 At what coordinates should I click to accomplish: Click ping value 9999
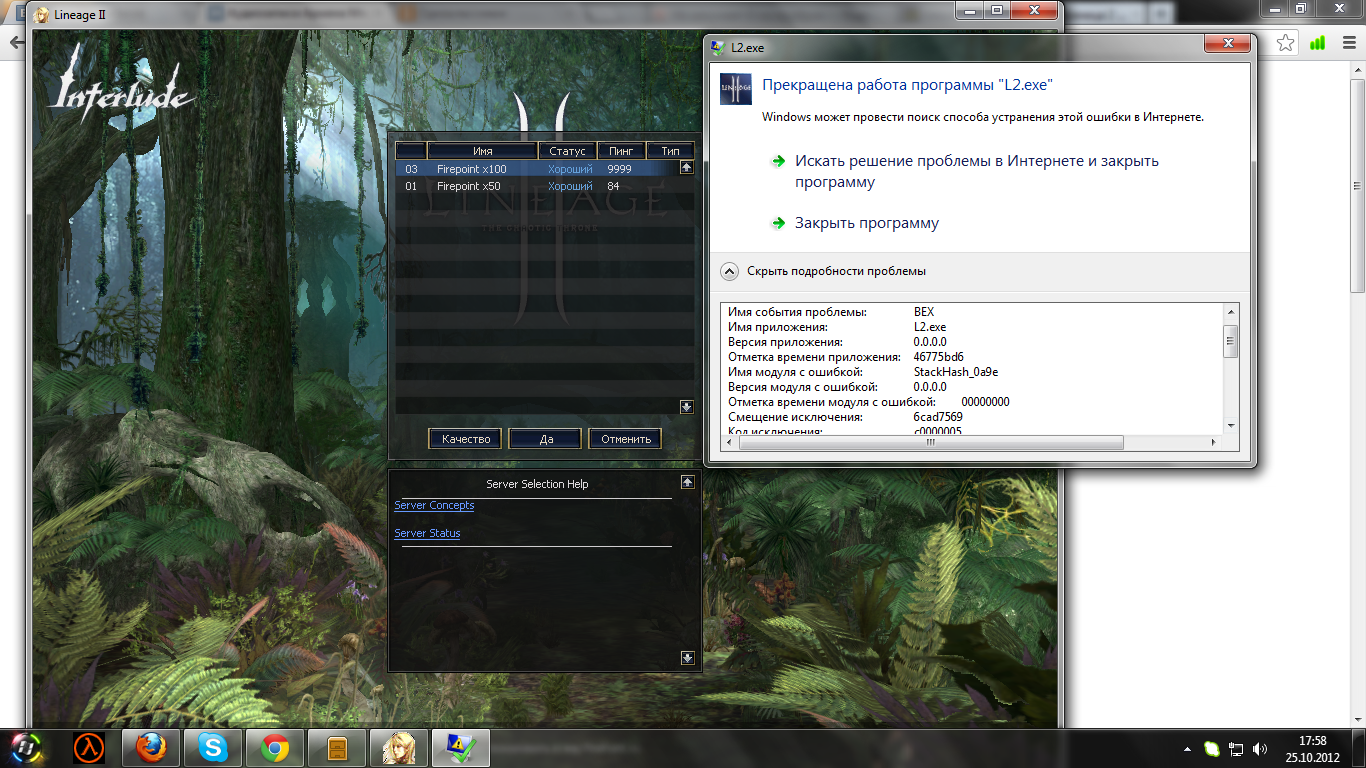[x=619, y=169]
